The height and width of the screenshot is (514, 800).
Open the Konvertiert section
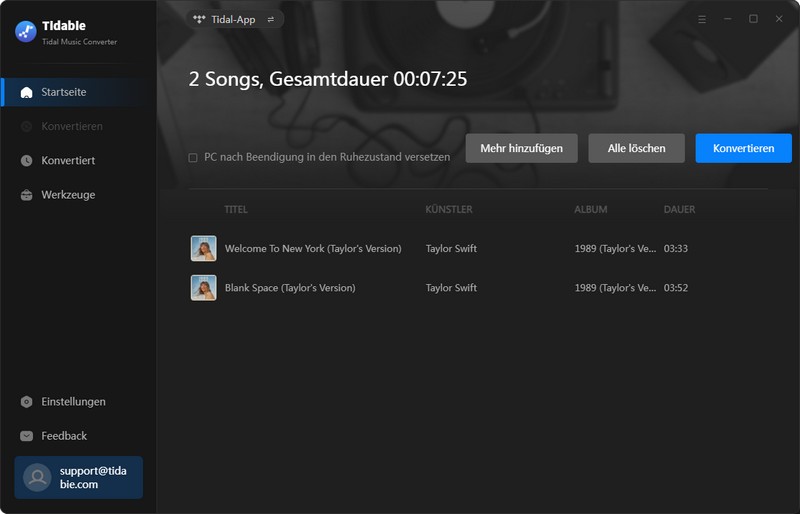68,160
